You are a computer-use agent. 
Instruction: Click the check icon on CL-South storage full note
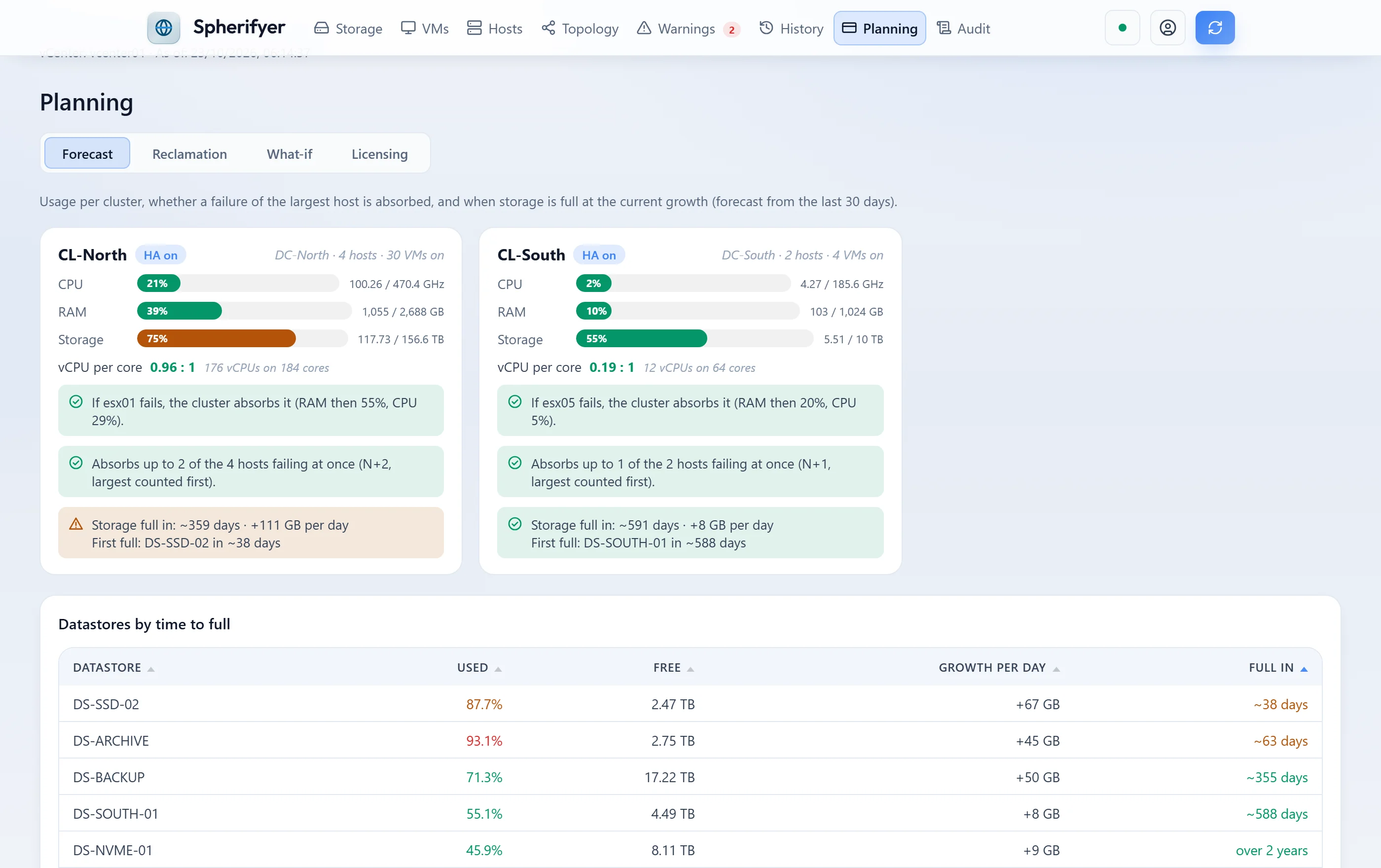(515, 524)
